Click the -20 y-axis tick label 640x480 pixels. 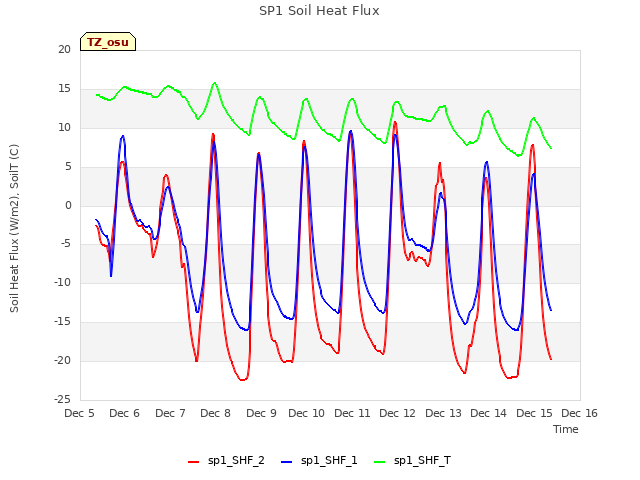pyautogui.click(x=62, y=360)
